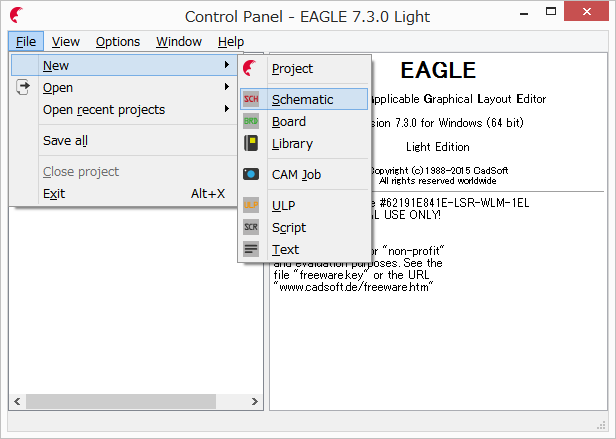Image resolution: width=616 pixels, height=439 pixels.
Task: Click the Open file arrow icon
Action: pyautogui.click(x=23, y=87)
